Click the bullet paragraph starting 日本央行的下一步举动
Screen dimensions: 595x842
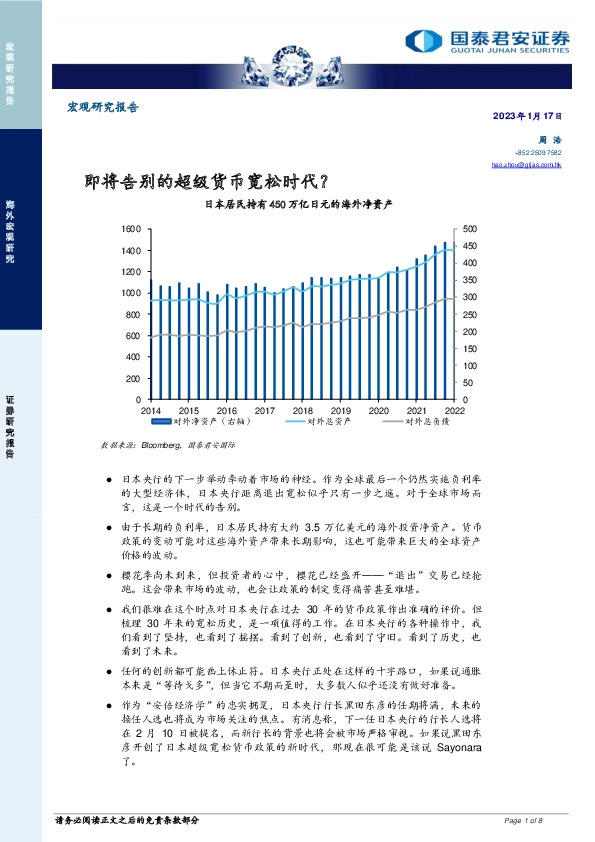(301, 493)
